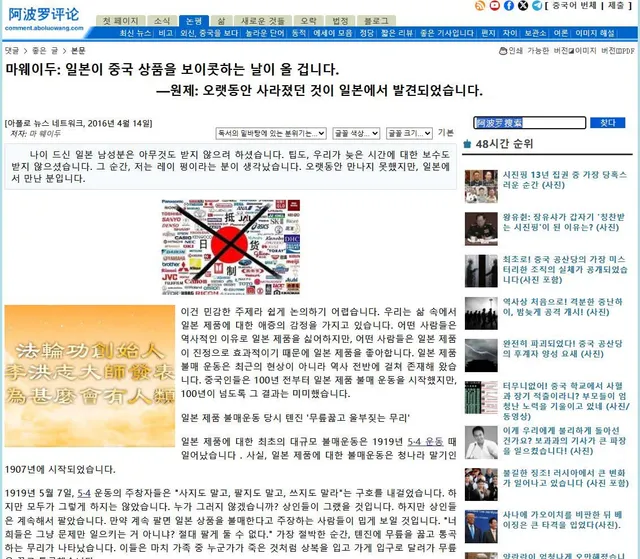The image size is (640, 559).
Task: Open 이미지 해설 submenu item
Action: pyautogui.click(x=595, y=33)
